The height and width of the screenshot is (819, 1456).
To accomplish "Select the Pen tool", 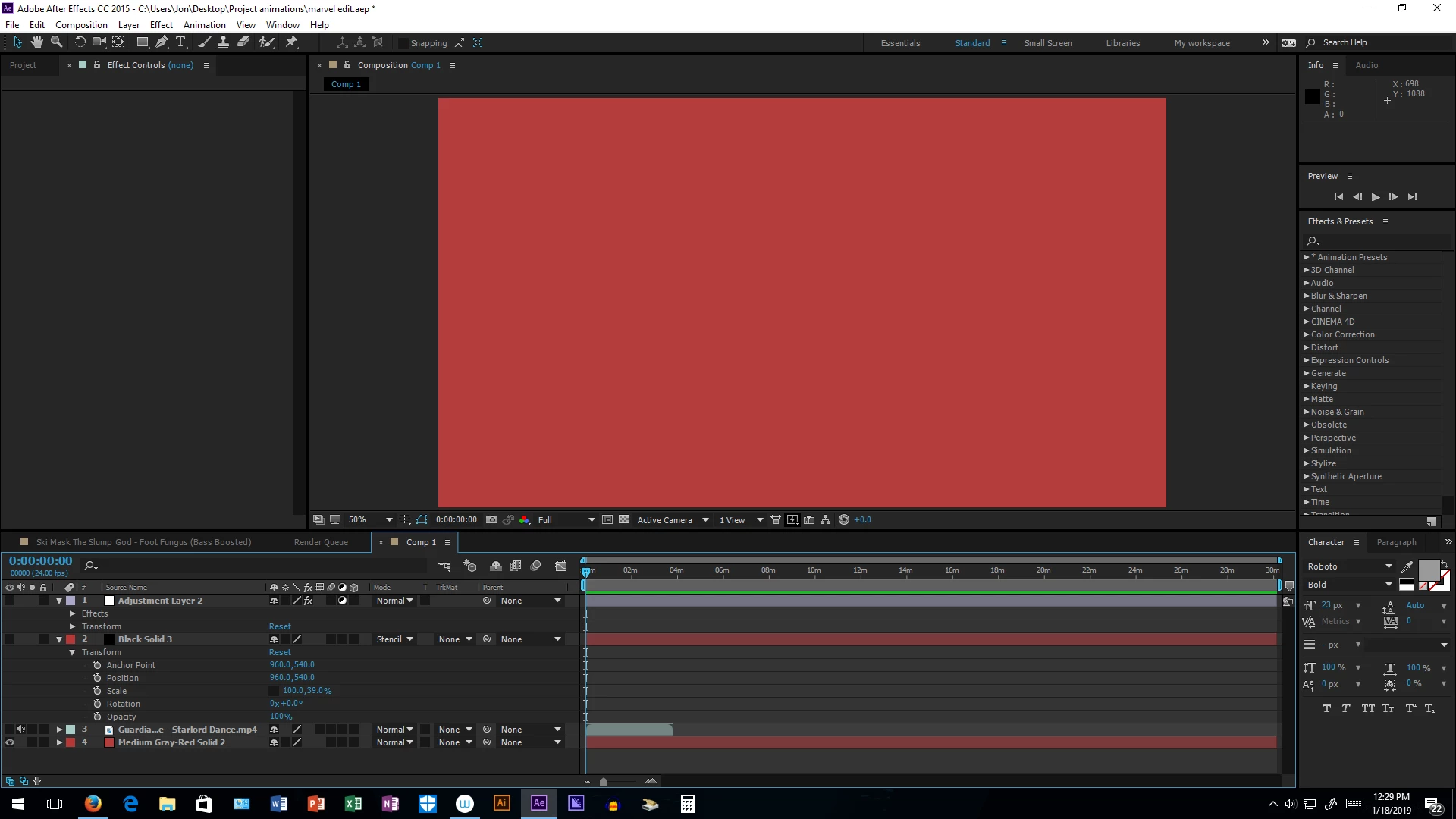I will point(162,42).
